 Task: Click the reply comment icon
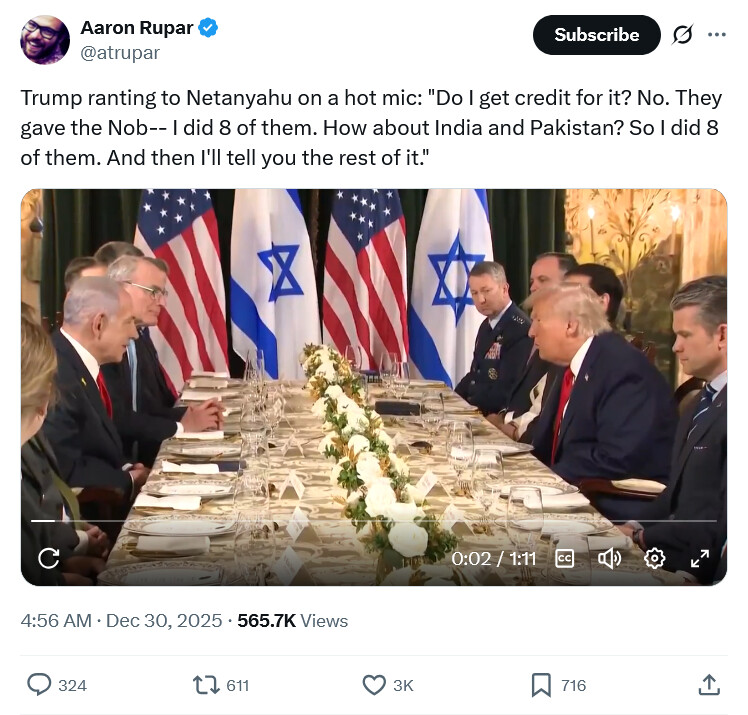[x=39, y=685]
